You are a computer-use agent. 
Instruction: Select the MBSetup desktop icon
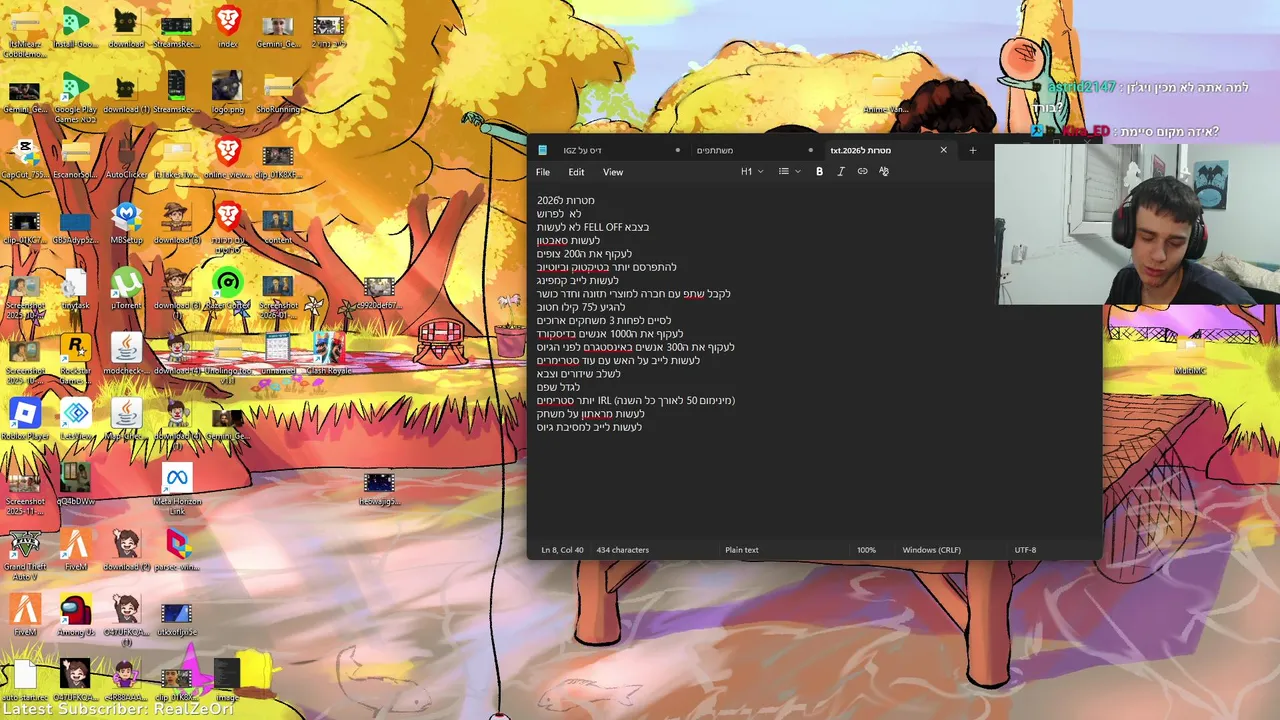126,224
